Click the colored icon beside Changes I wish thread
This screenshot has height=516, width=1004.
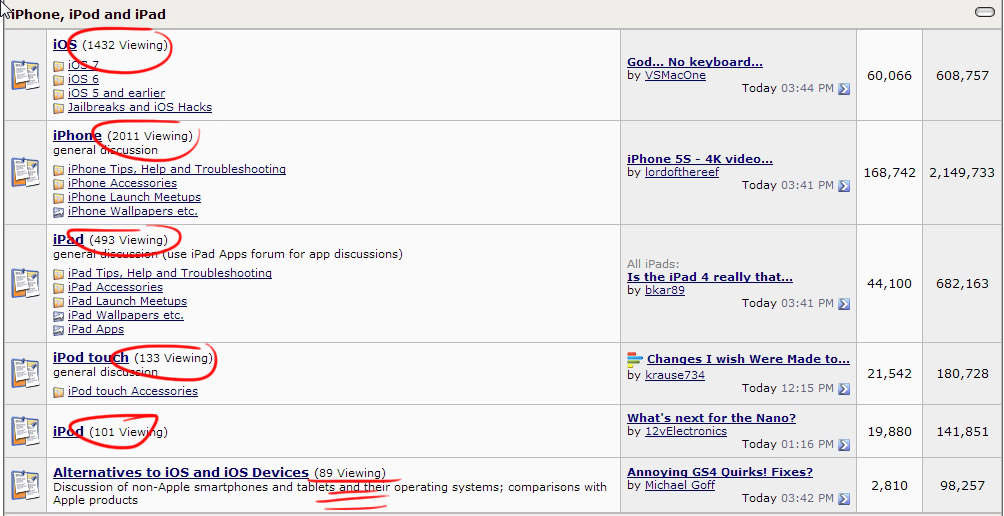tap(635, 359)
